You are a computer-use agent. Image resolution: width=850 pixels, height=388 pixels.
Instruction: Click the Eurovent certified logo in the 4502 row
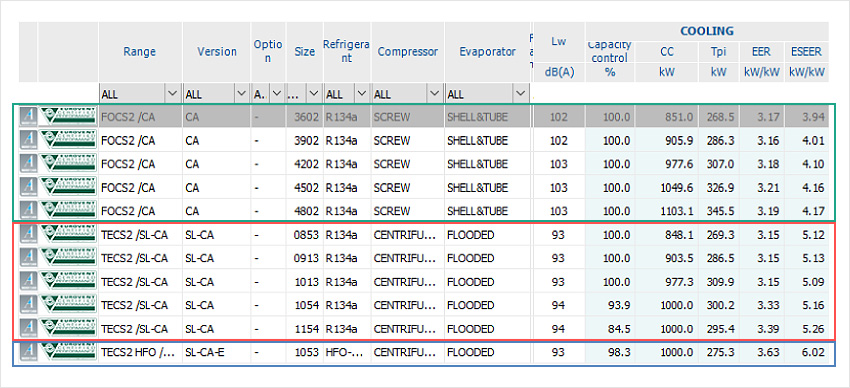click(x=68, y=187)
